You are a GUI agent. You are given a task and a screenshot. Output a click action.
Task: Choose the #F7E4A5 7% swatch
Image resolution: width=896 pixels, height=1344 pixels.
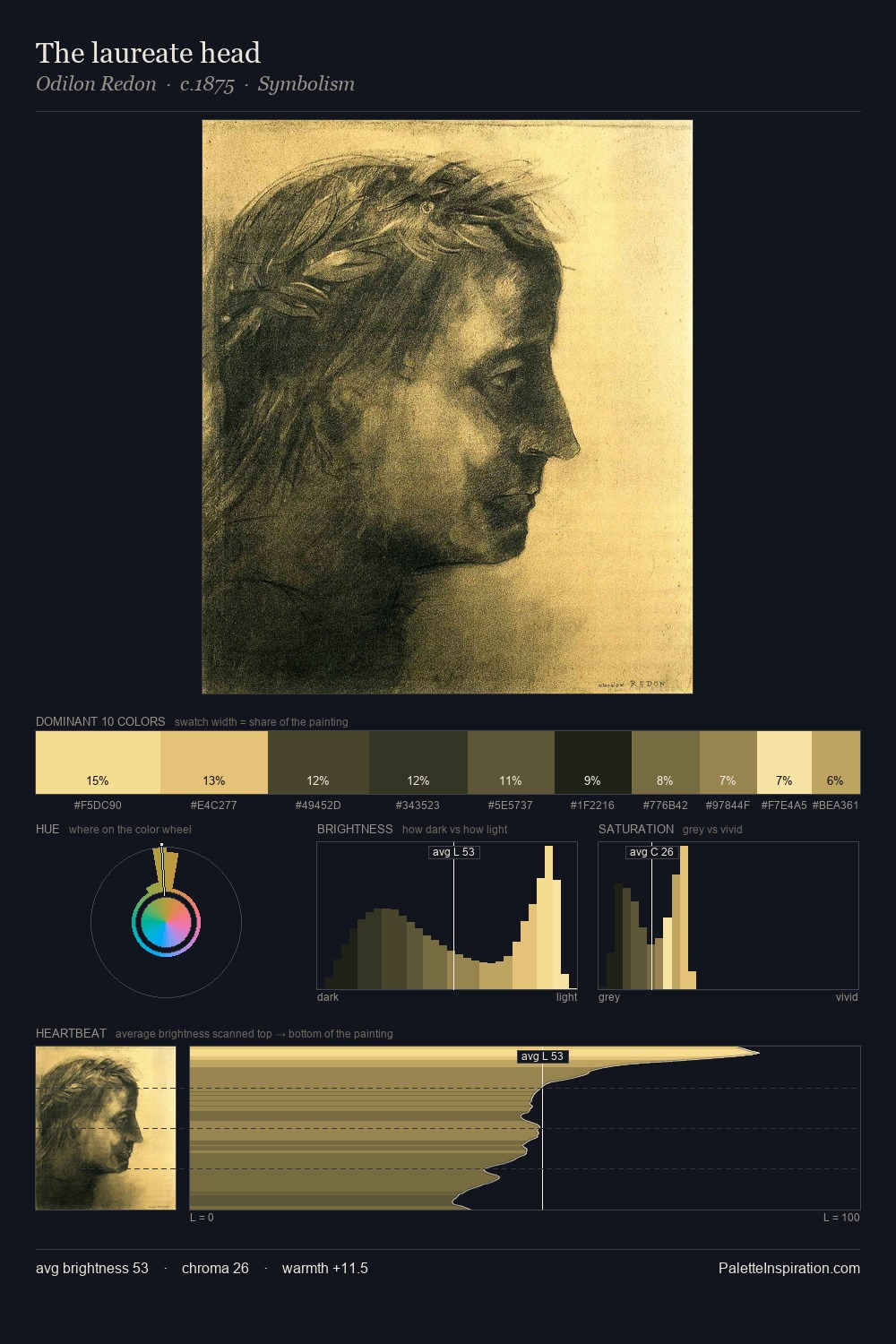784,762
